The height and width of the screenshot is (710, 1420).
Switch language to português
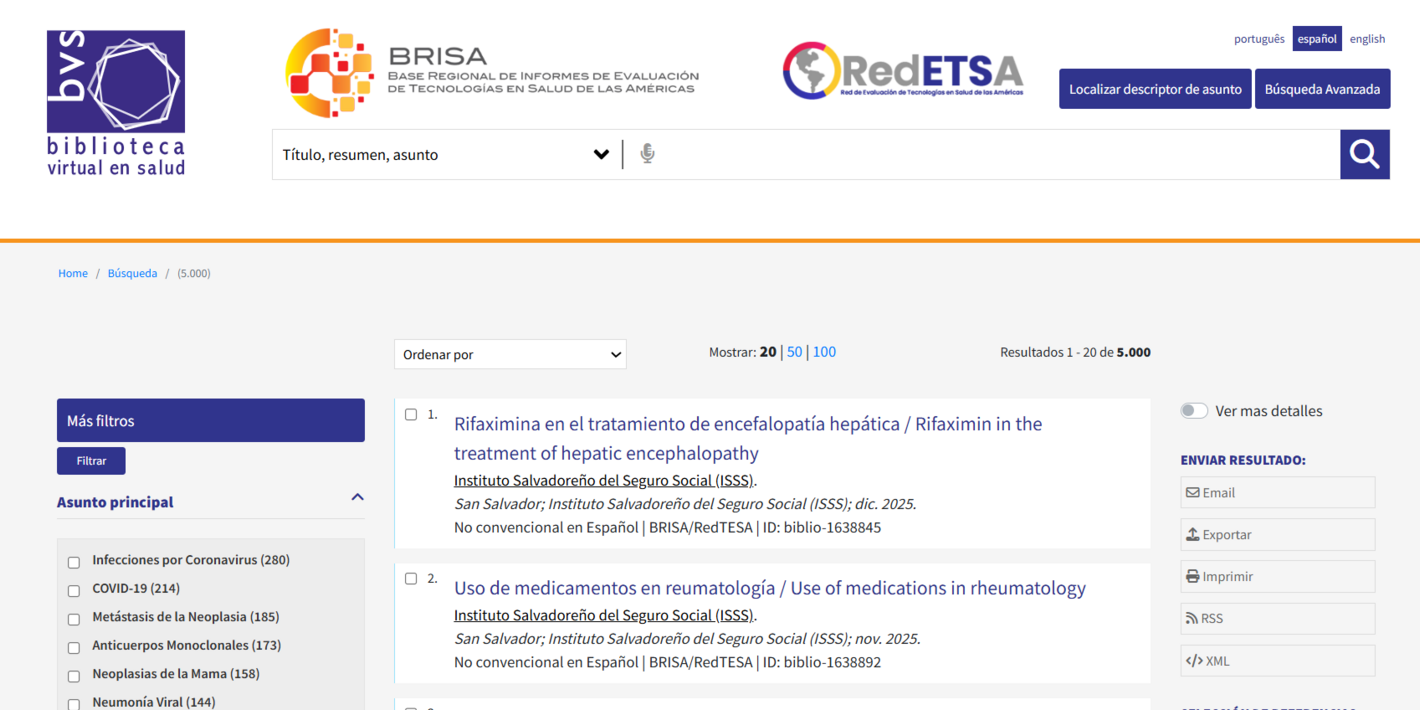click(x=1259, y=39)
